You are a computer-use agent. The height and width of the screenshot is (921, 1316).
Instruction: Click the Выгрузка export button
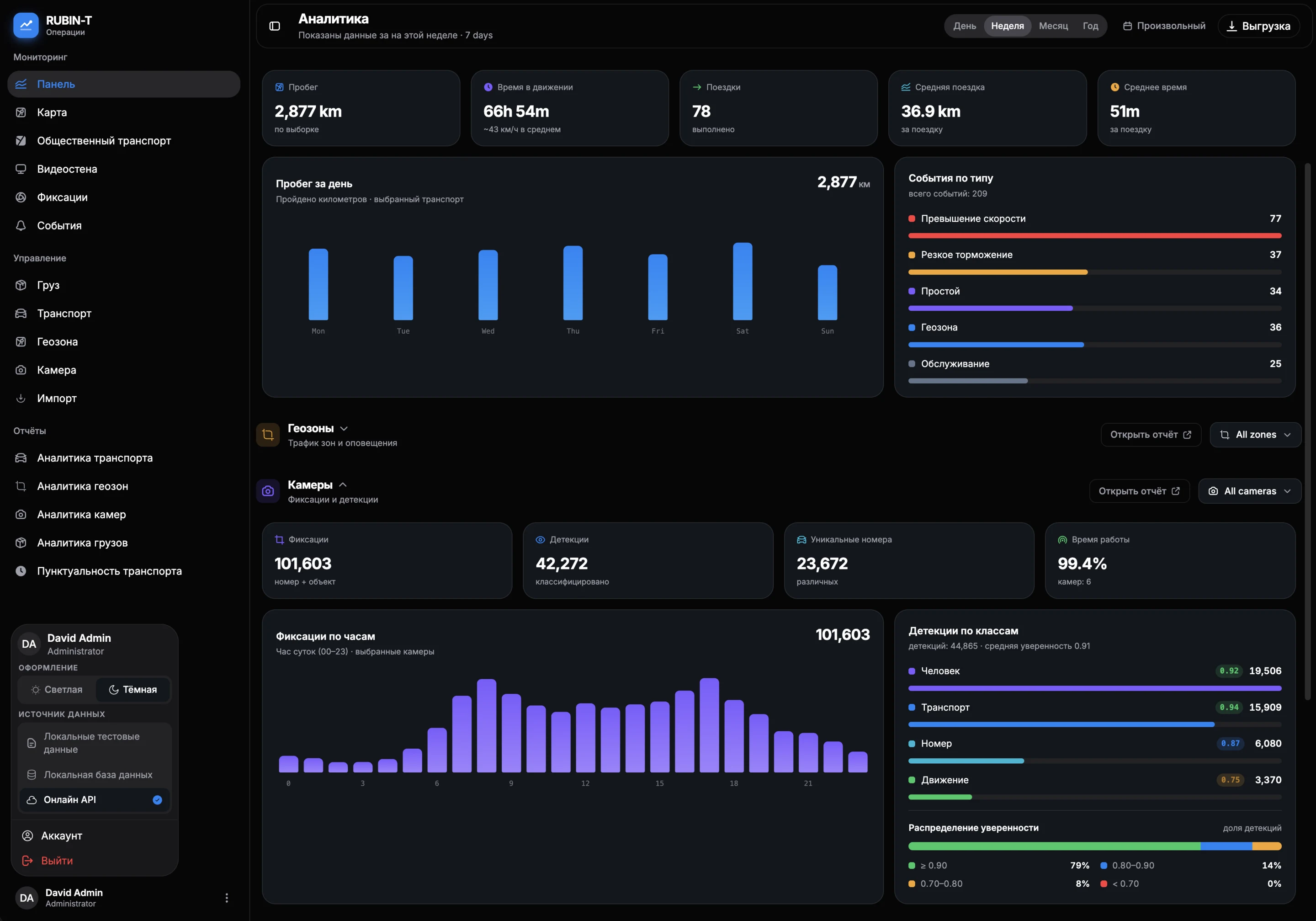(x=1259, y=26)
